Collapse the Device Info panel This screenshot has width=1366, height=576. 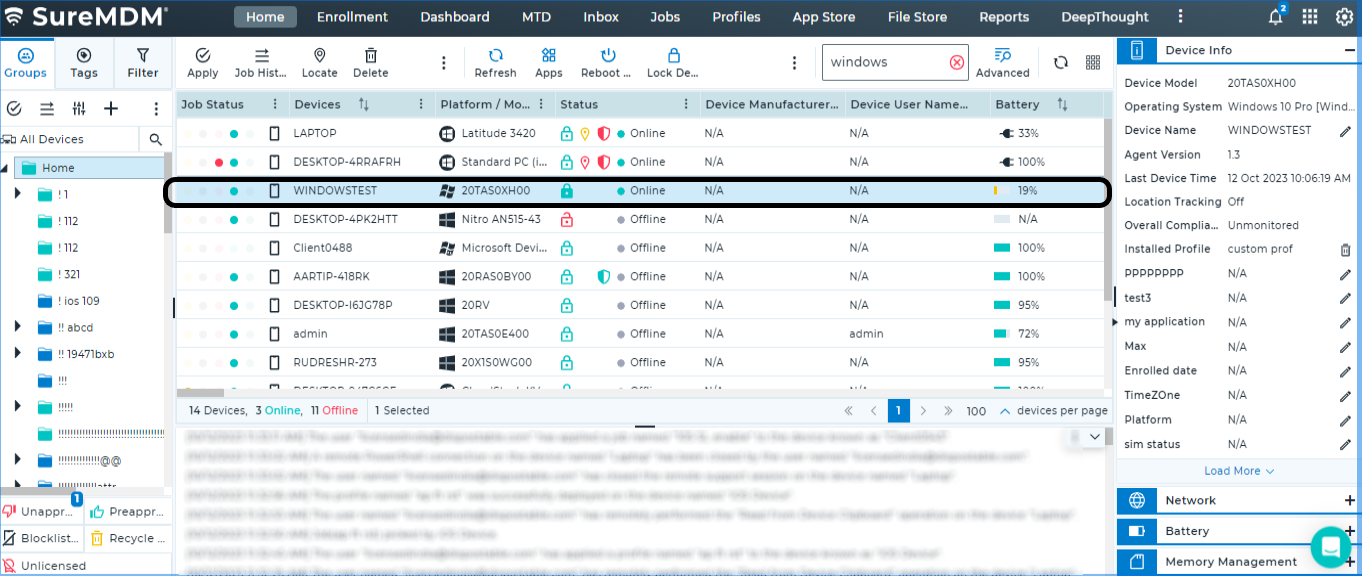1350,50
